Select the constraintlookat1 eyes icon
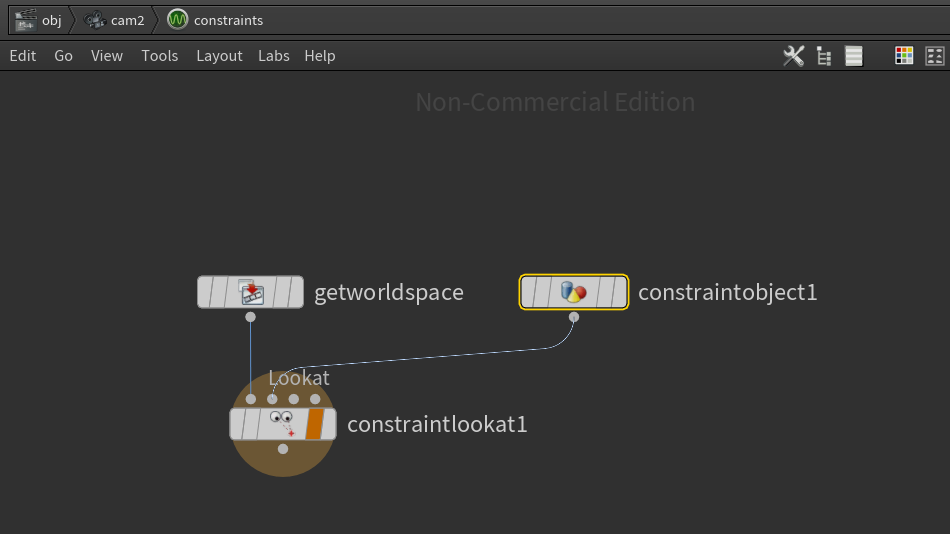950x534 pixels. tap(282, 423)
